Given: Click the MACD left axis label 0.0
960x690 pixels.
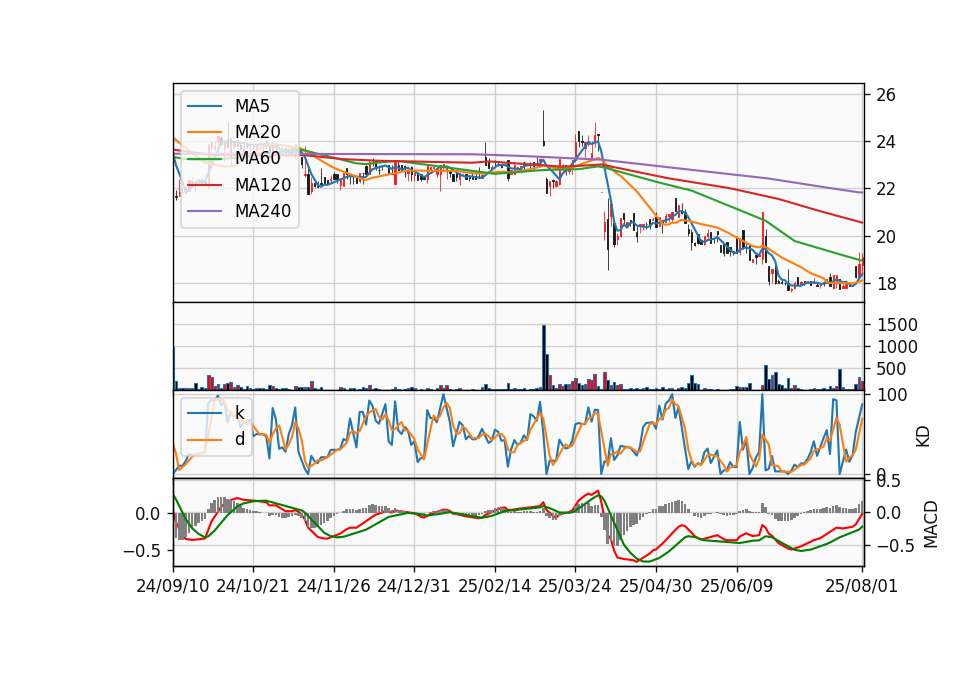Looking at the screenshot, I should (148, 514).
